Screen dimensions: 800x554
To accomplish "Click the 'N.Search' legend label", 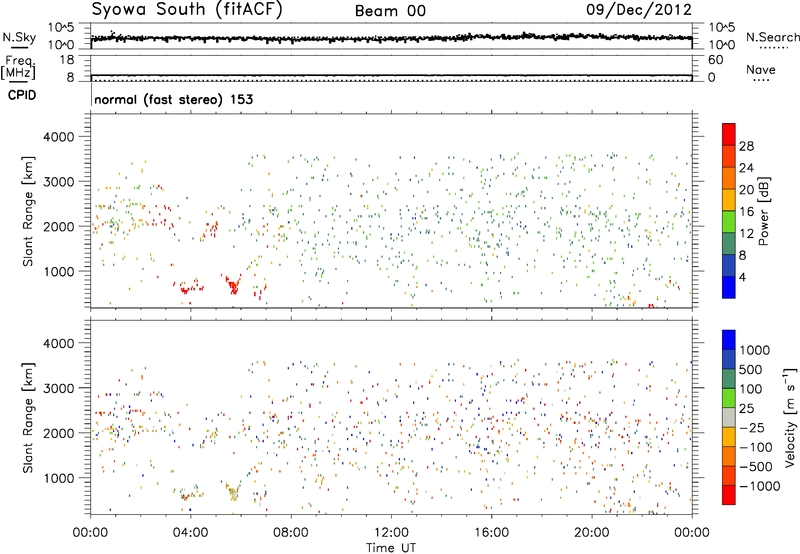I will click(x=773, y=37).
